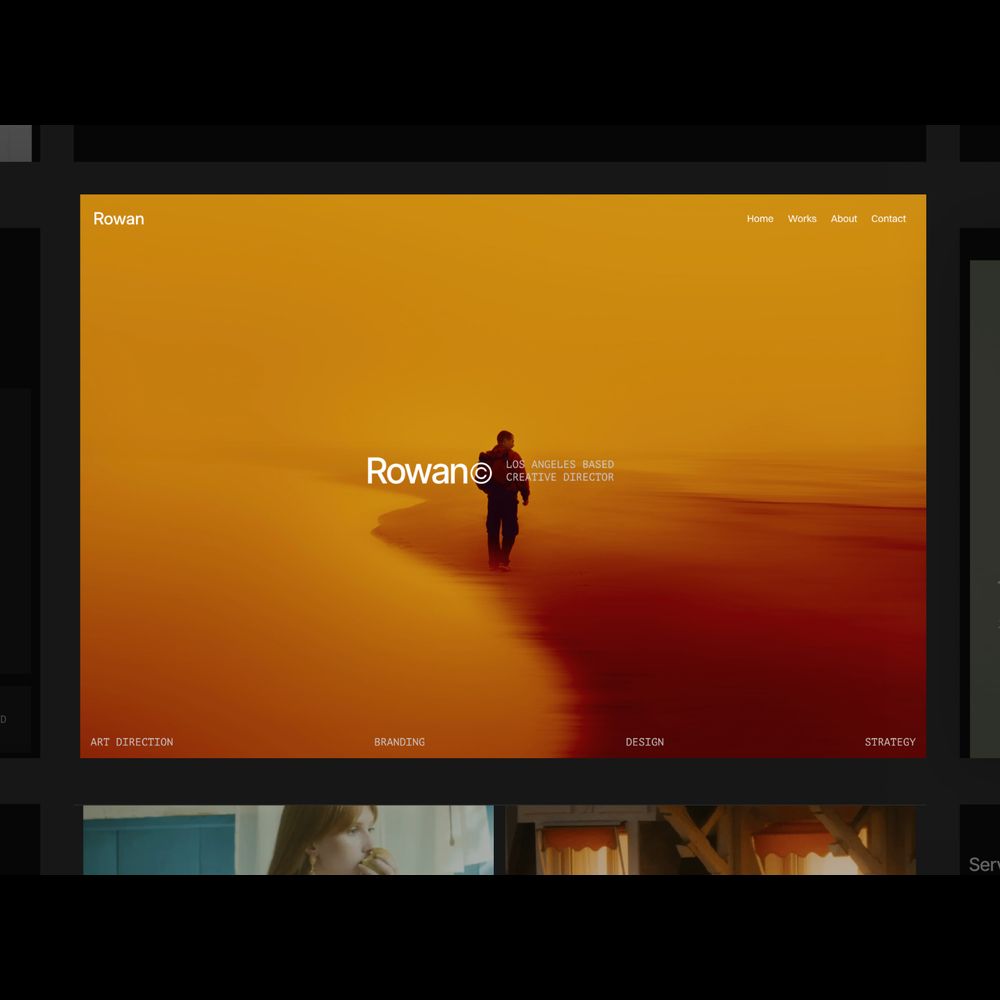
Task: Click the Strategy label
Action: coord(890,742)
